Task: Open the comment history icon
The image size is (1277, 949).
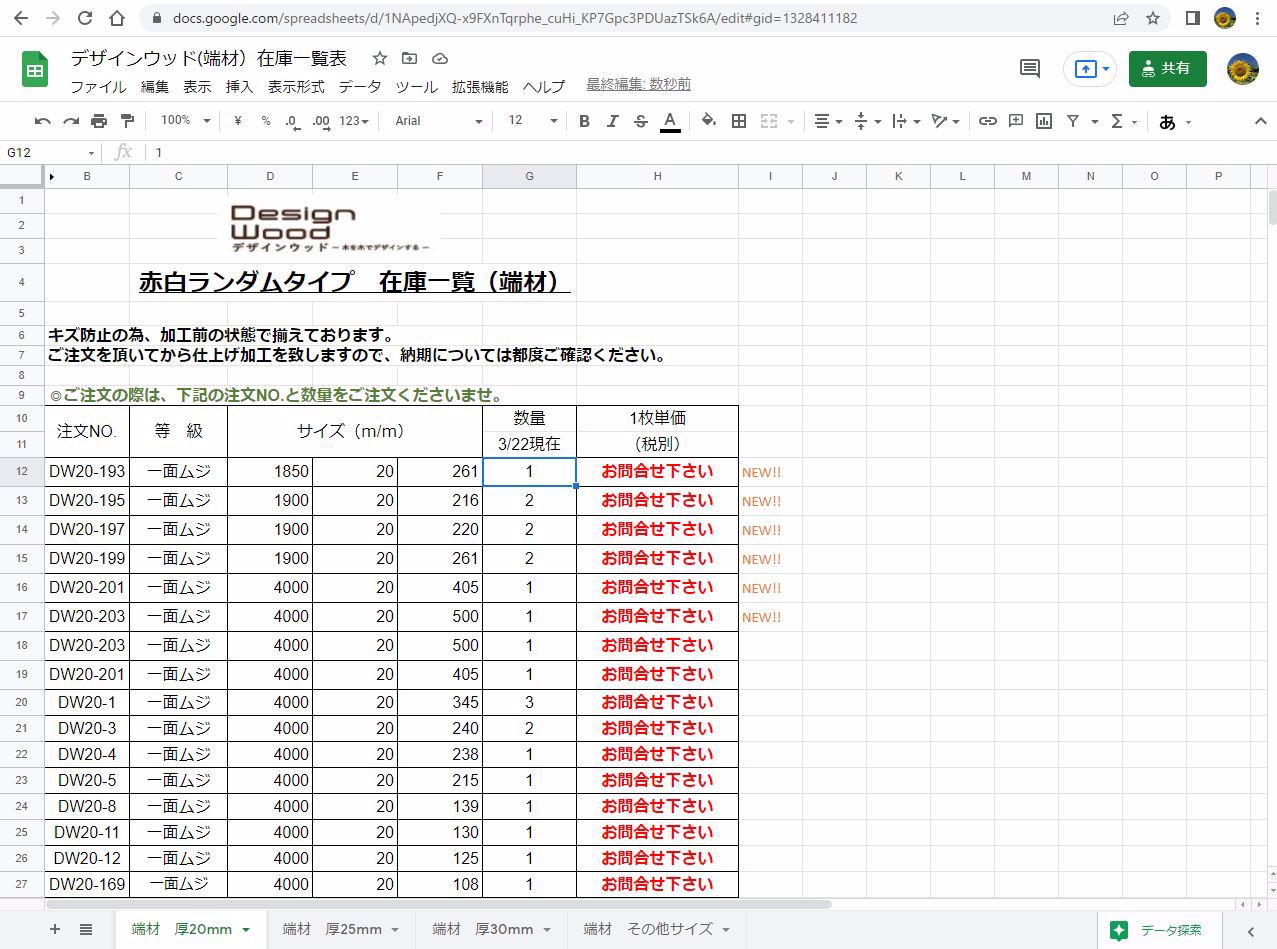Action: (x=1029, y=68)
